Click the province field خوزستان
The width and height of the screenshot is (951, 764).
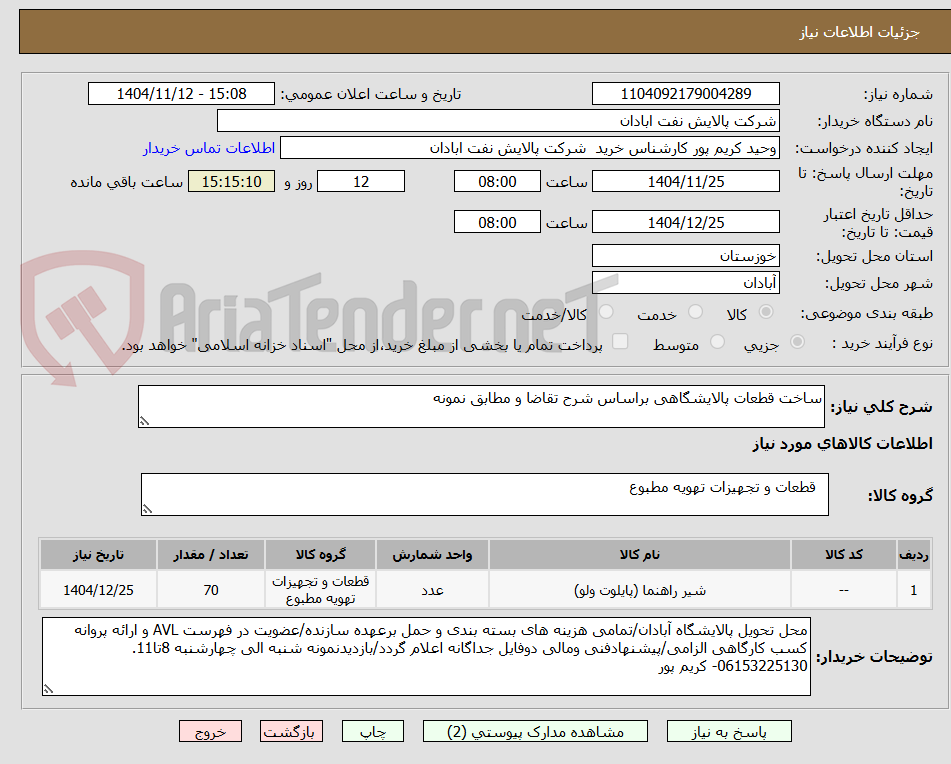(685, 256)
